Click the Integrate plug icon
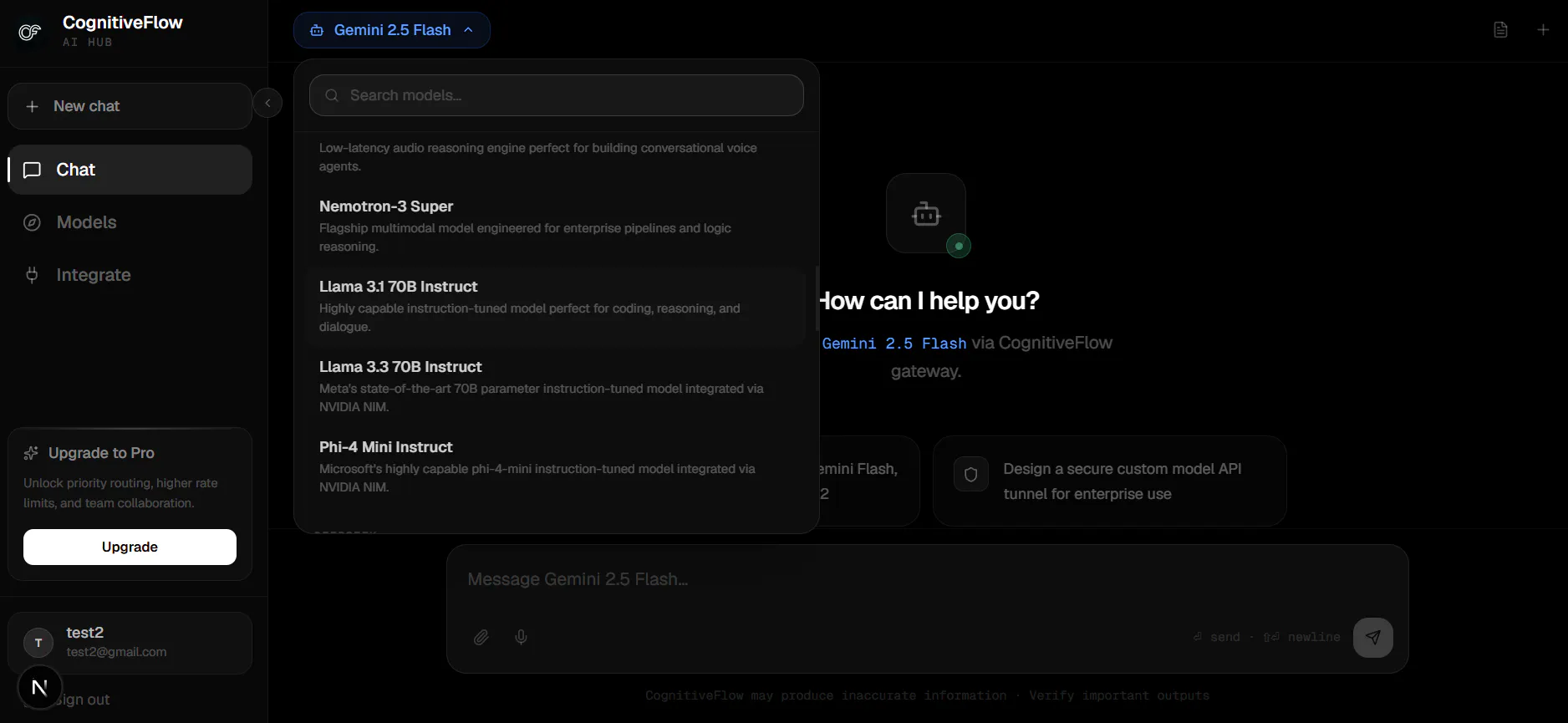 tap(32, 275)
